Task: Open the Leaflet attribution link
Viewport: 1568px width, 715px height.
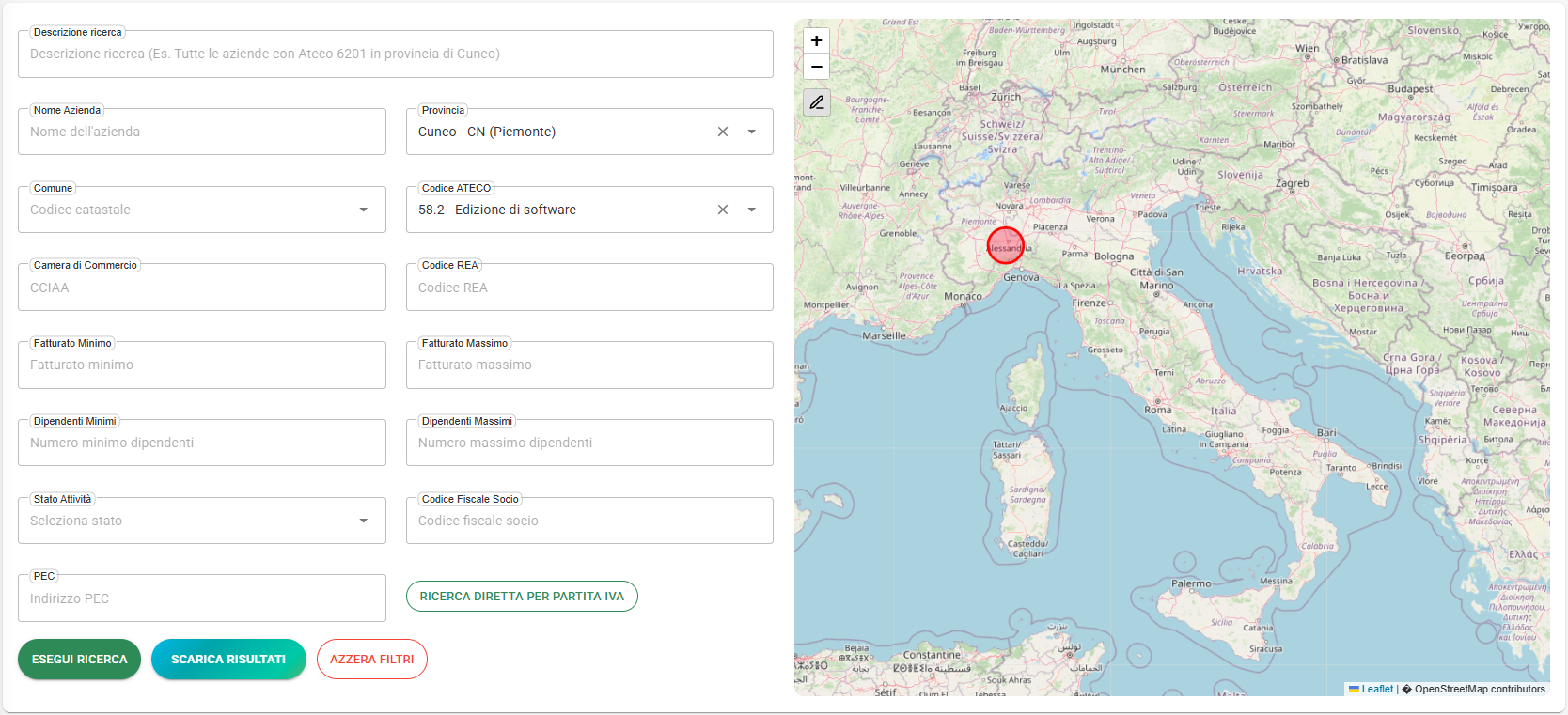Action: pyautogui.click(x=1376, y=689)
